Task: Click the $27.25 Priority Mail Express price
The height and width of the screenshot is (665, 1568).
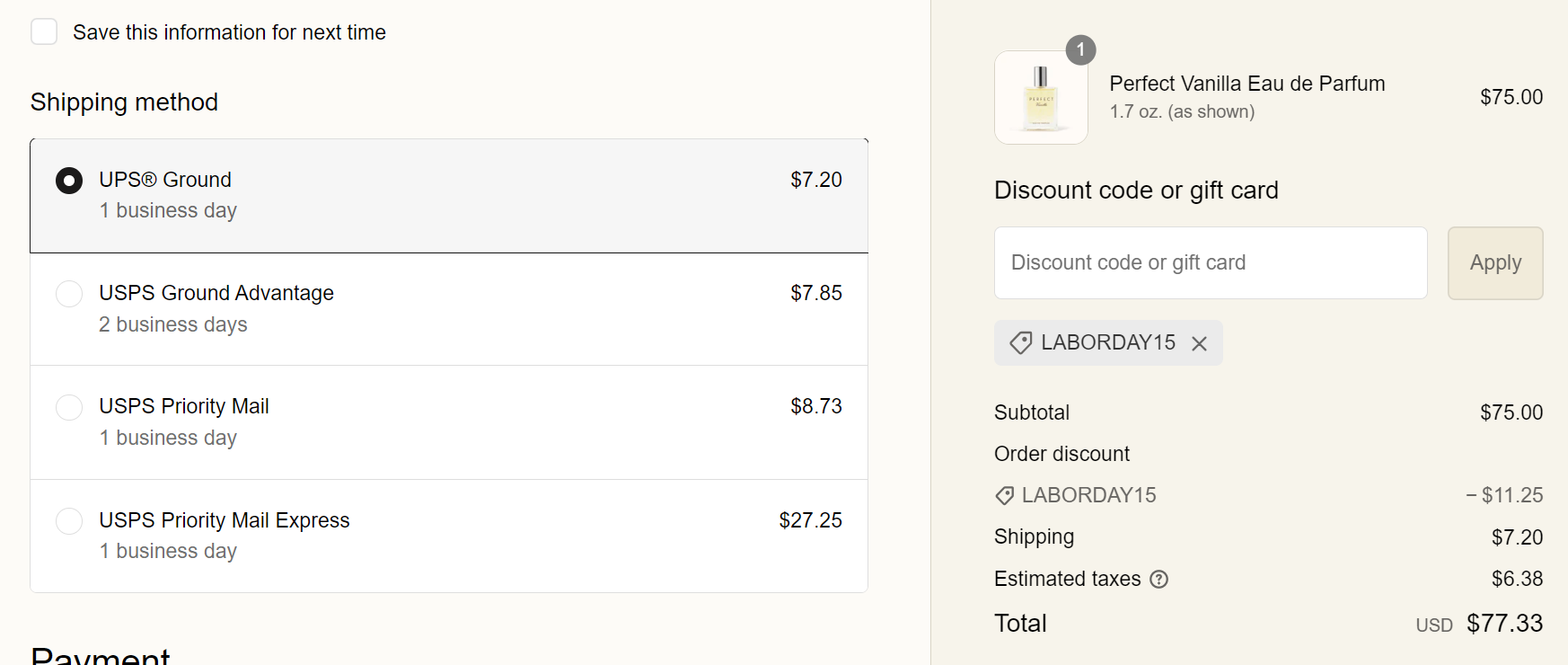Action: pos(810,520)
